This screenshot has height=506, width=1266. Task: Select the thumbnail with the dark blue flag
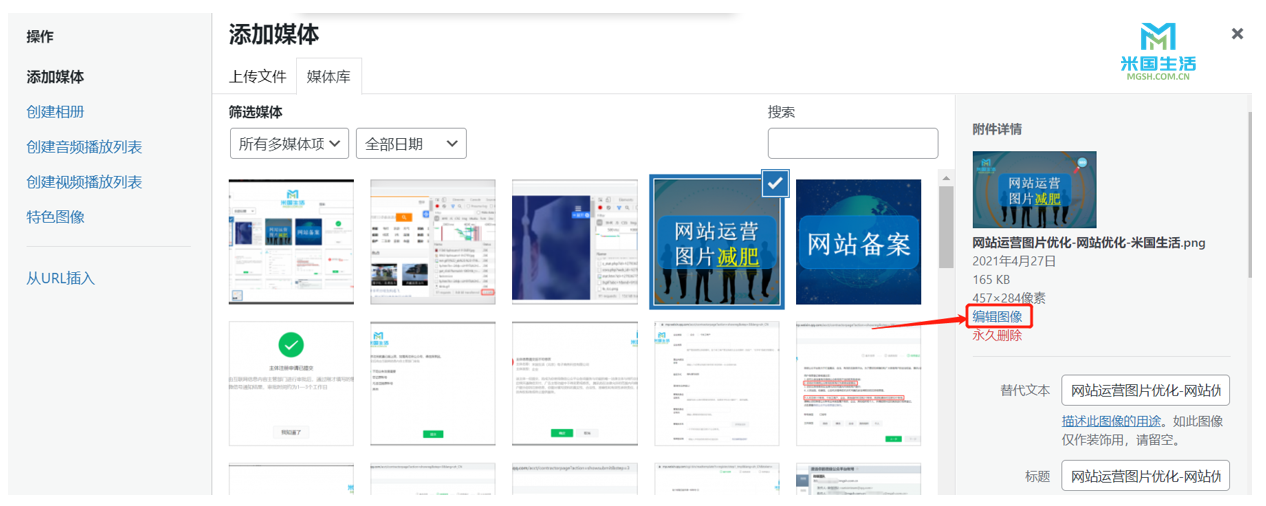pos(575,242)
